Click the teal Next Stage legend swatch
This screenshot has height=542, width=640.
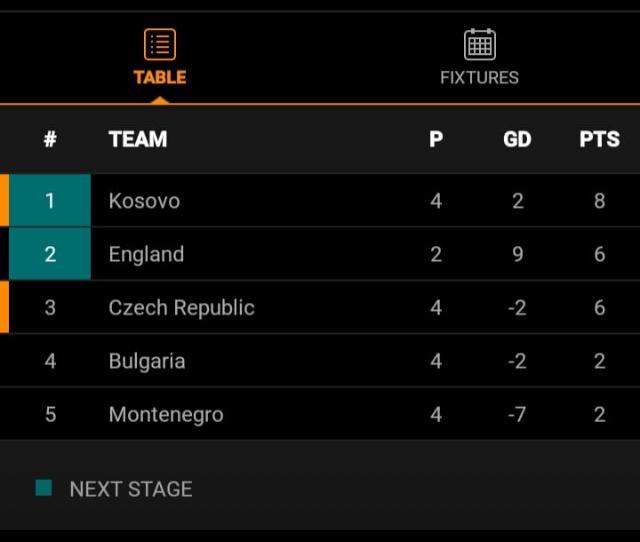(43, 489)
